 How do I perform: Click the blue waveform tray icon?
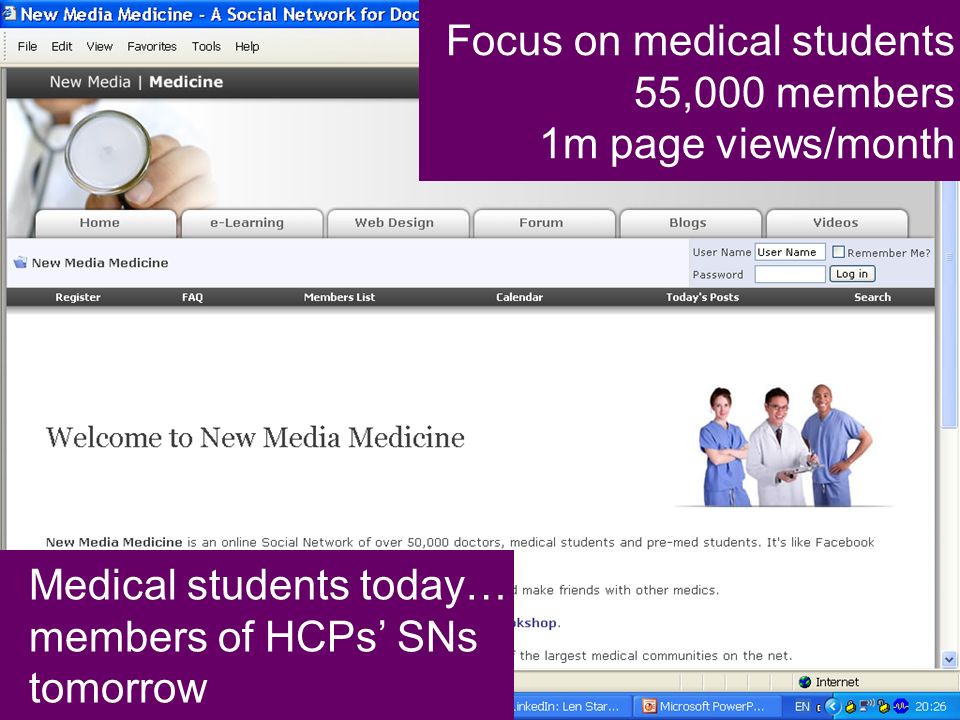(901, 706)
